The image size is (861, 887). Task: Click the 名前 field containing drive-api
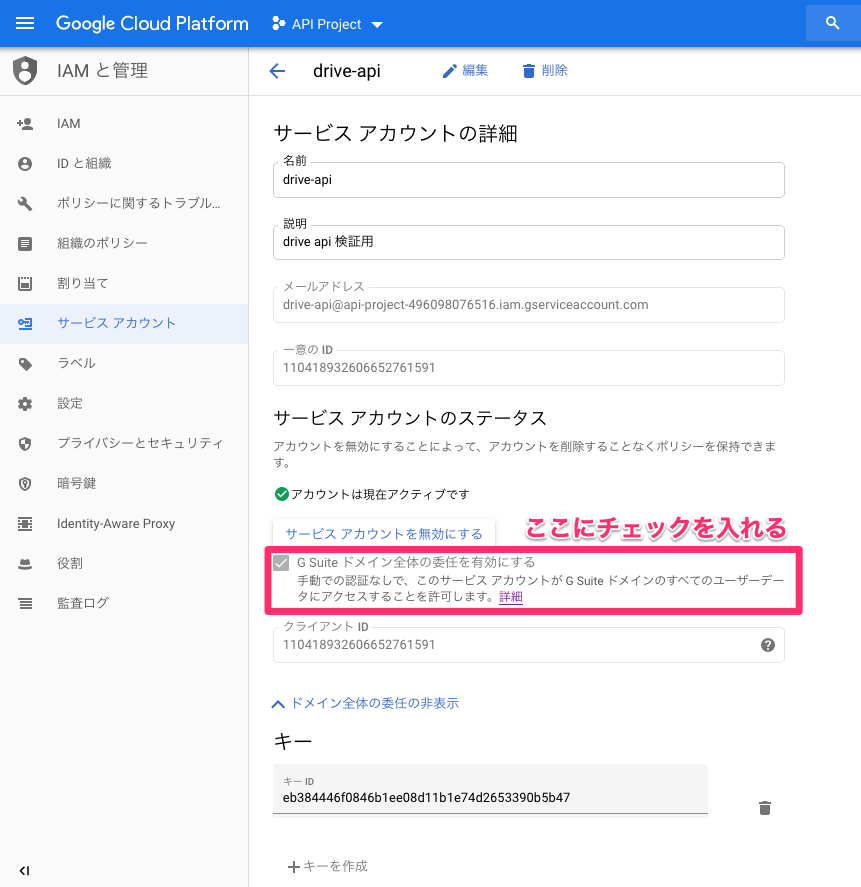528,180
